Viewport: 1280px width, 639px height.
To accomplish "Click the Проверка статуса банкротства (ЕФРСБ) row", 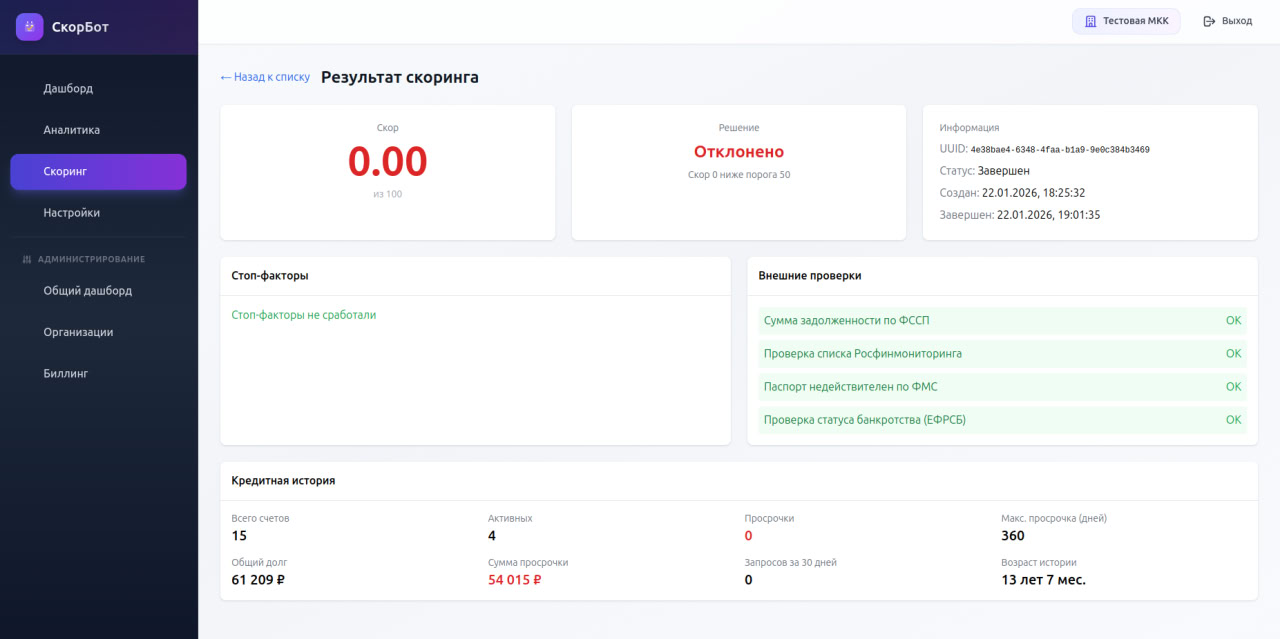I will click(1001, 419).
